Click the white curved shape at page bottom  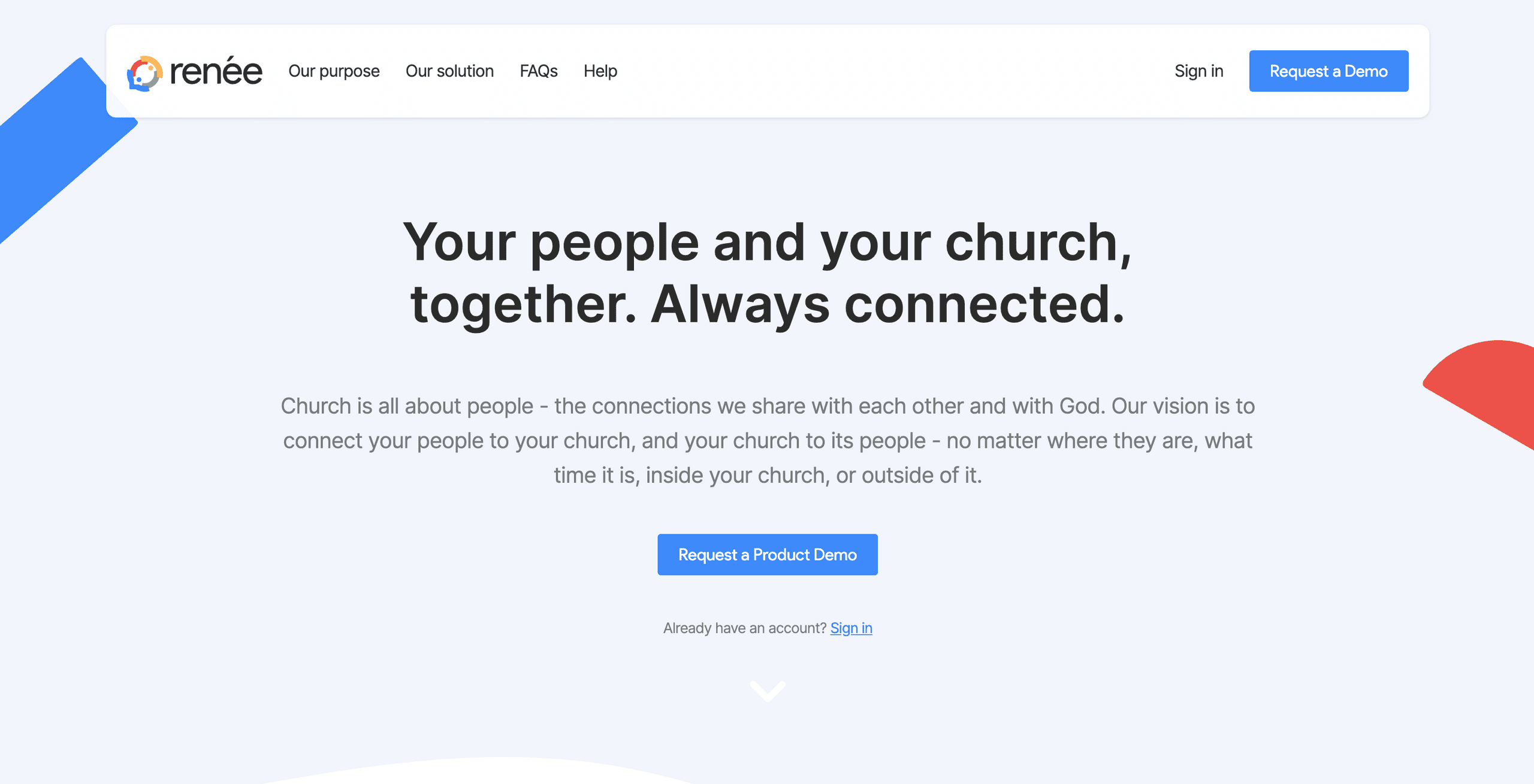point(479,771)
